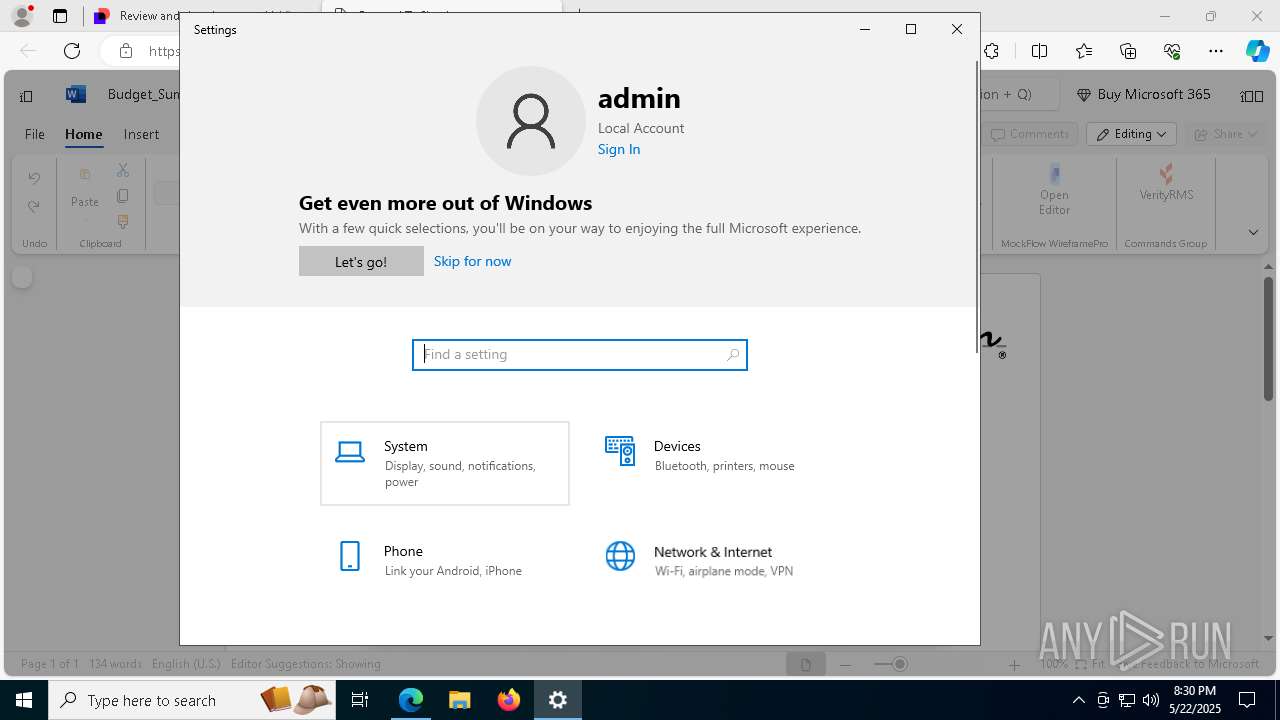
Task: Click the Format Painter icon in Word
Action: click(123, 221)
